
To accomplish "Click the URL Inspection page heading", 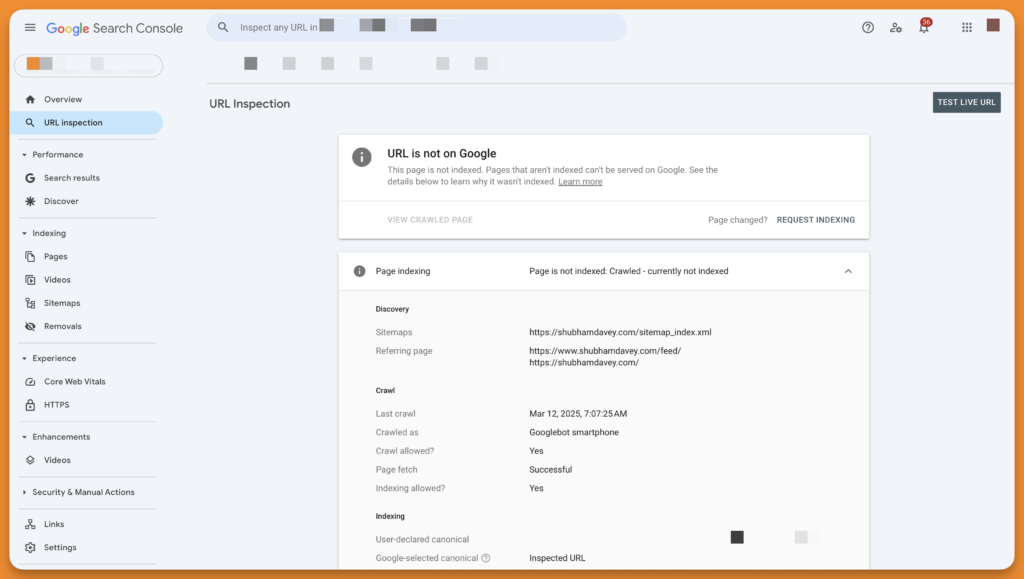I will click(x=249, y=104).
